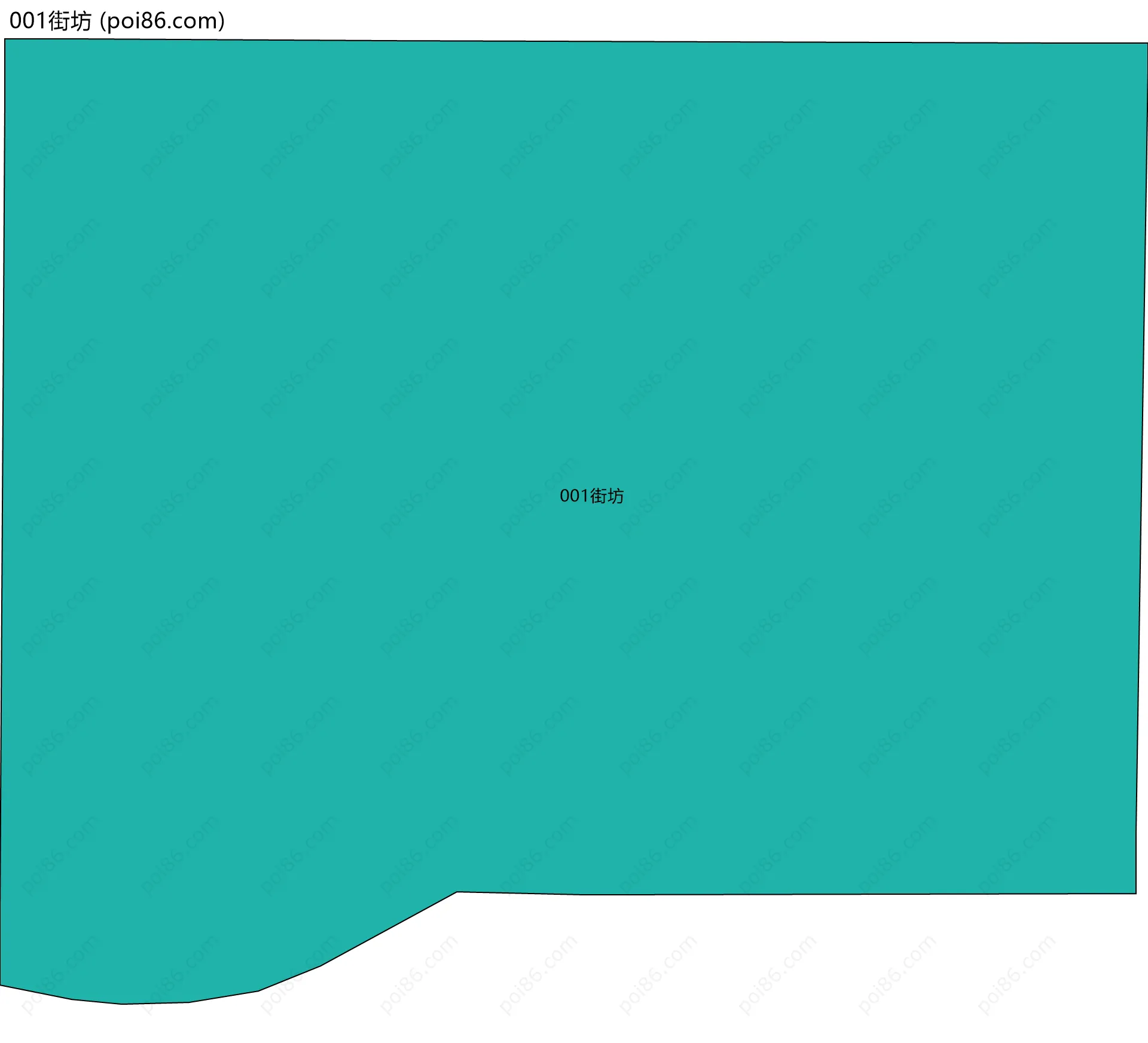Image resolution: width=1148 pixels, height=1043 pixels.
Task: Click the poi86.com watermark in the white bottom area
Action: click(658, 974)
